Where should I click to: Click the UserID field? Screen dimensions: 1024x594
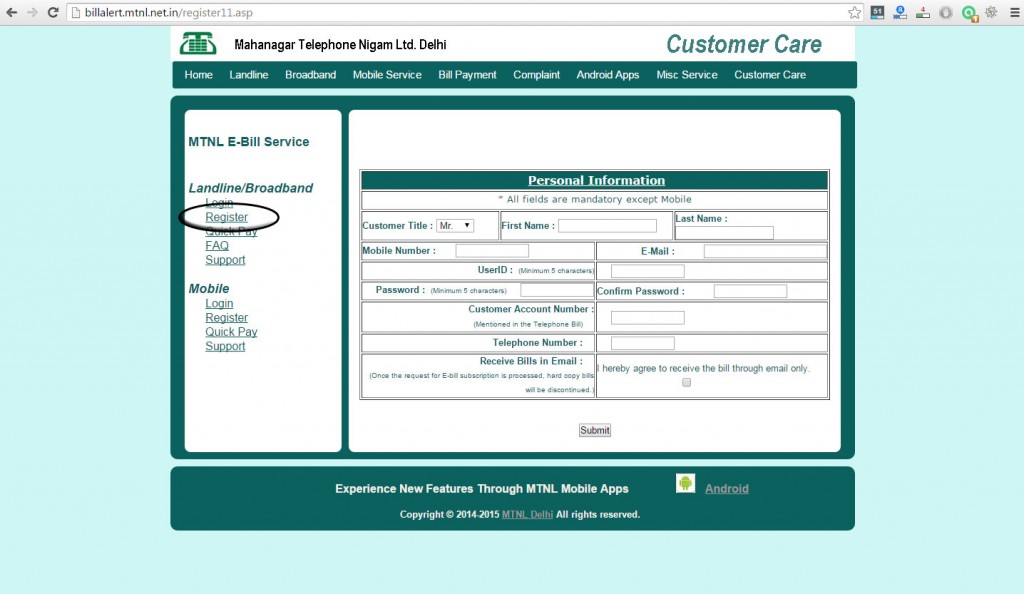tap(648, 271)
